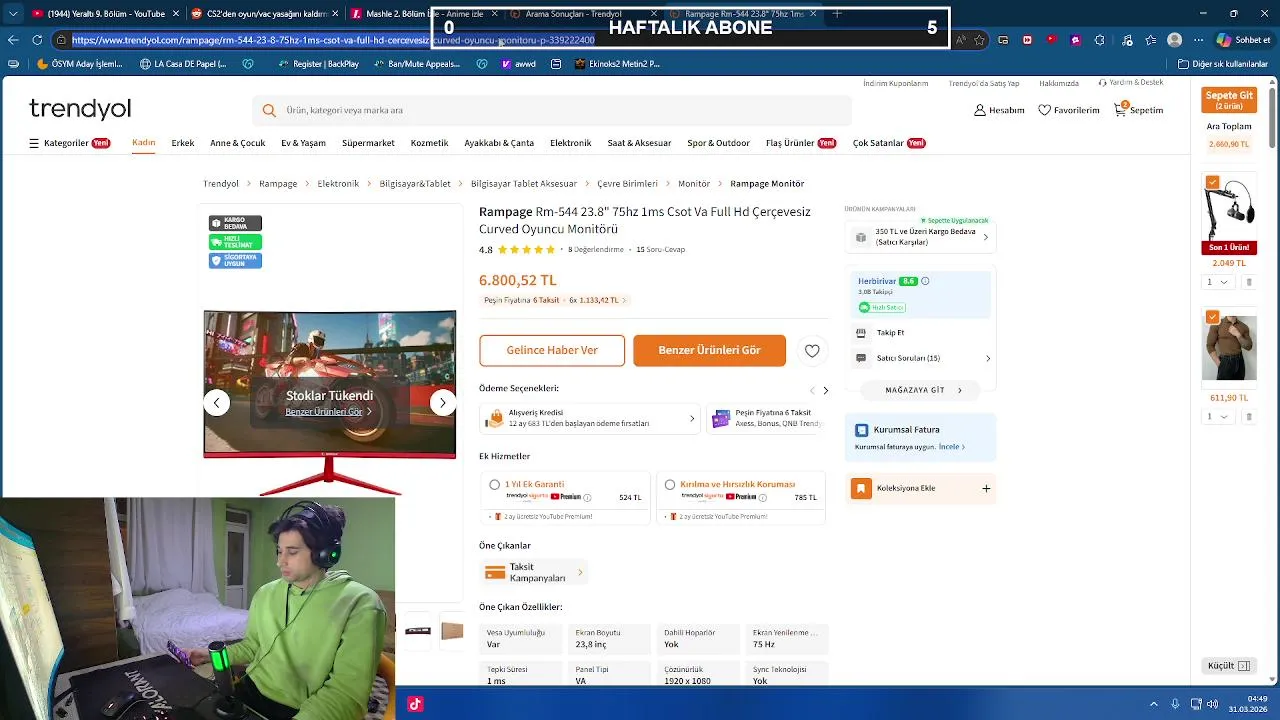The width and height of the screenshot is (1280, 720).
Task: Click Takip Et store icon
Action: pos(862,332)
